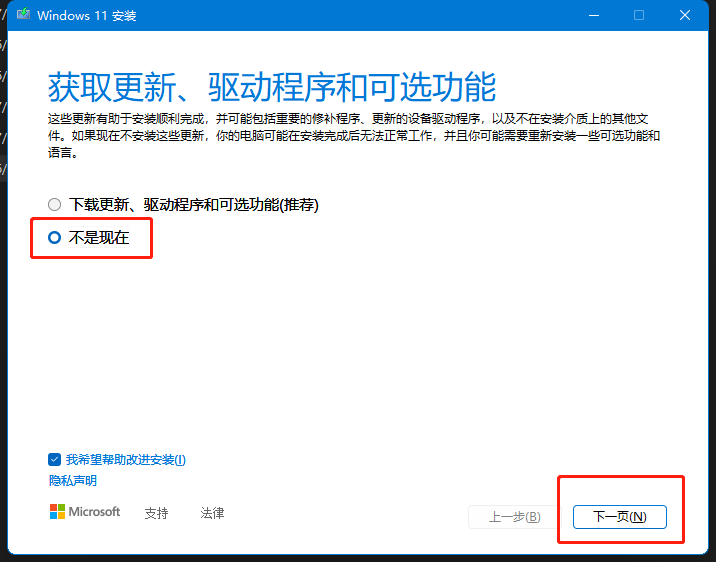
Task: Open the 法律 link
Action: pos(212,513)
